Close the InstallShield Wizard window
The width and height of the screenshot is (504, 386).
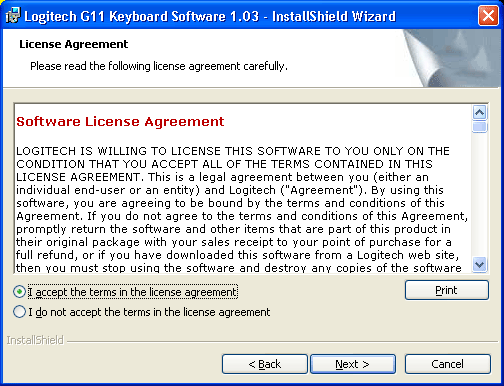coord(488,16)
